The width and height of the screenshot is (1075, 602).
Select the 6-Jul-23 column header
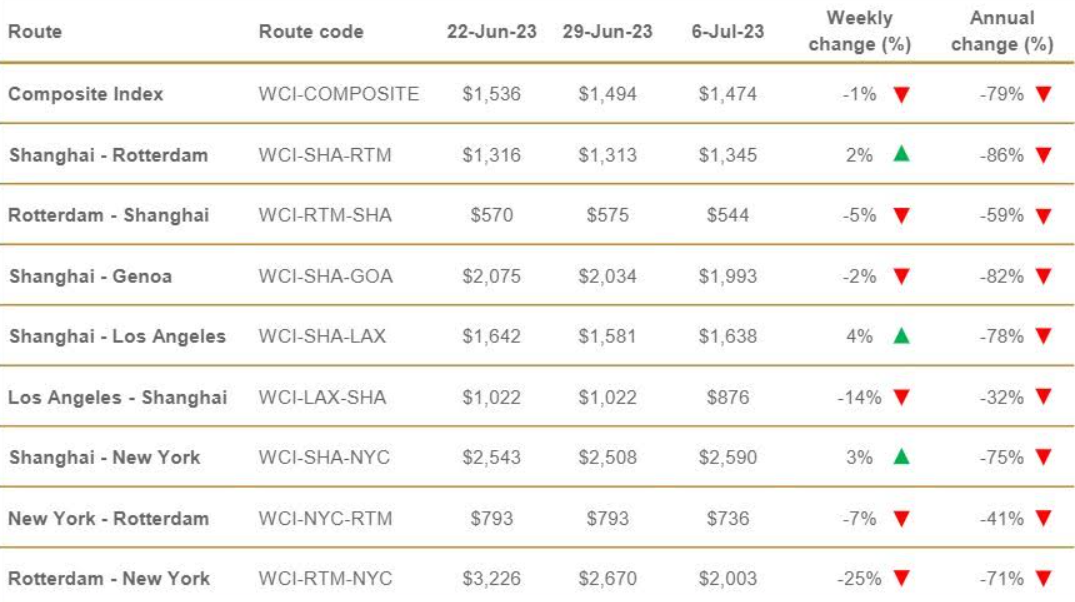[727, 32]
